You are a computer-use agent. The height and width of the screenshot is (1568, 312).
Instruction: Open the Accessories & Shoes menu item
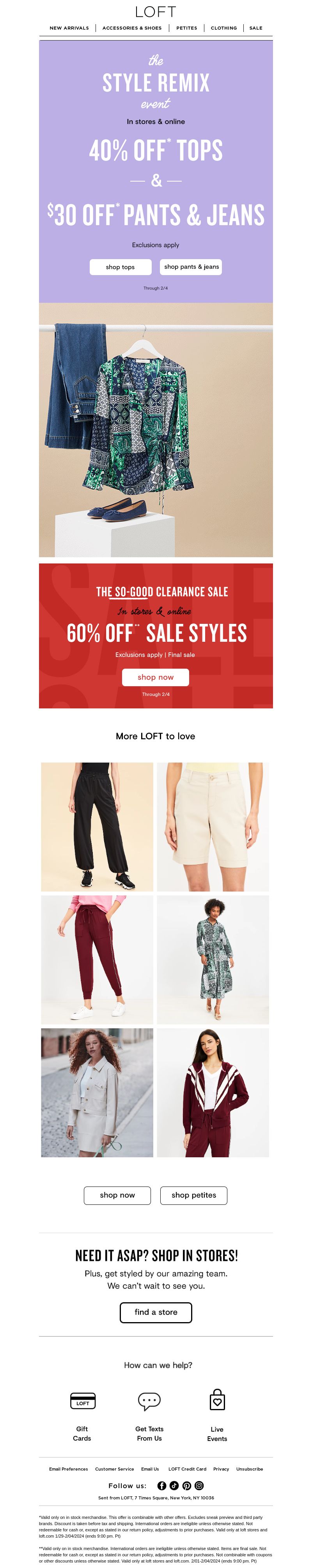132,28
